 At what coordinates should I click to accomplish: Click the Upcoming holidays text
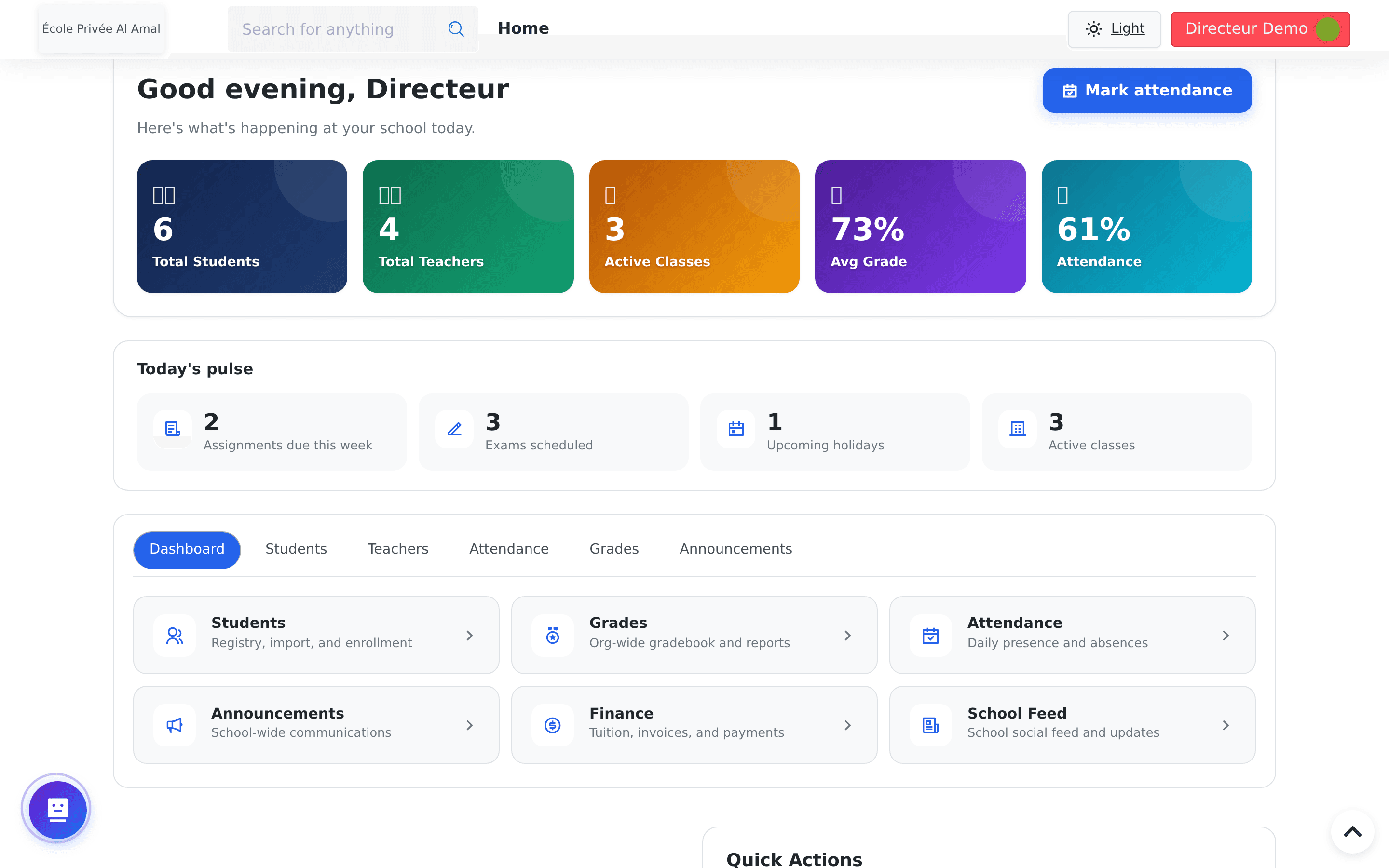825,446
